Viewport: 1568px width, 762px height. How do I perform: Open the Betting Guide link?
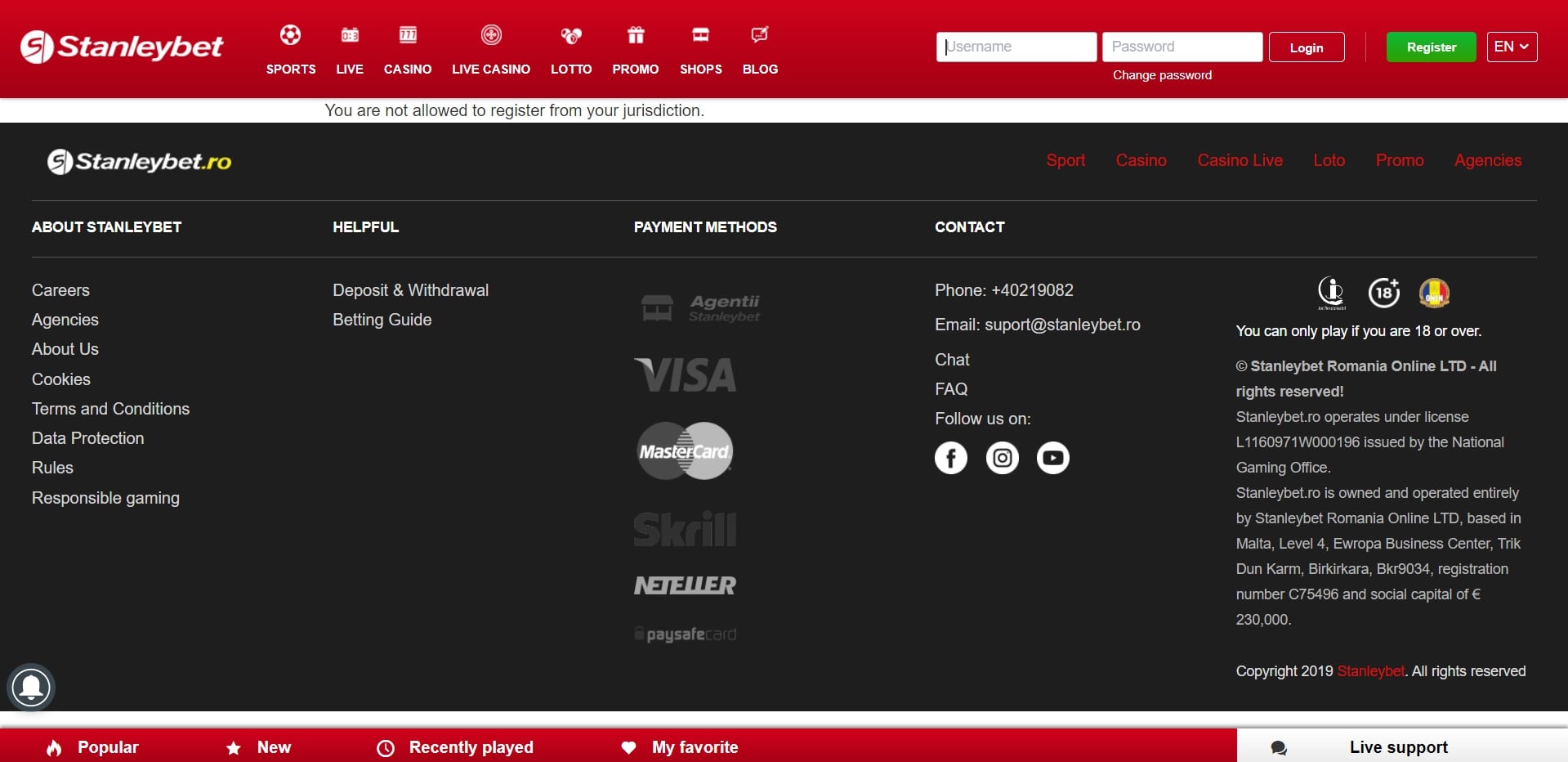382,320
